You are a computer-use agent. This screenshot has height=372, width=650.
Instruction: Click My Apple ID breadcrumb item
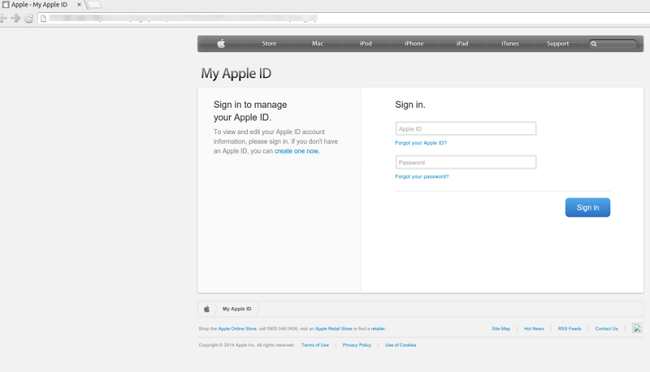coord(237,309)
